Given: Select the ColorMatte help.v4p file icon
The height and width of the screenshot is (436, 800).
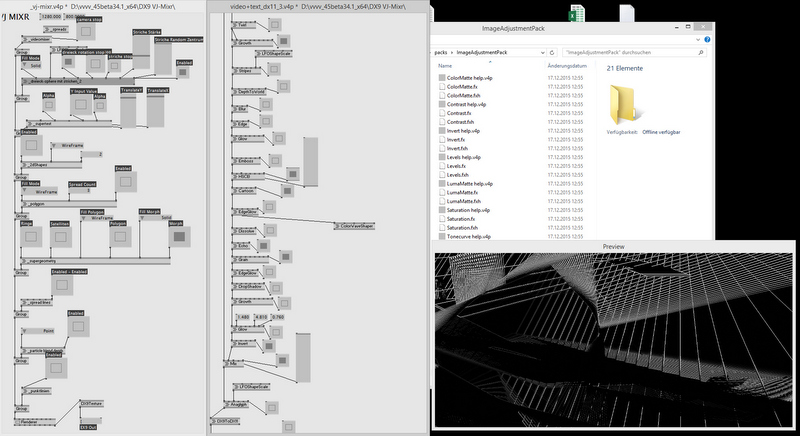Looking at the screenshot, I should [x=442, y=76].
